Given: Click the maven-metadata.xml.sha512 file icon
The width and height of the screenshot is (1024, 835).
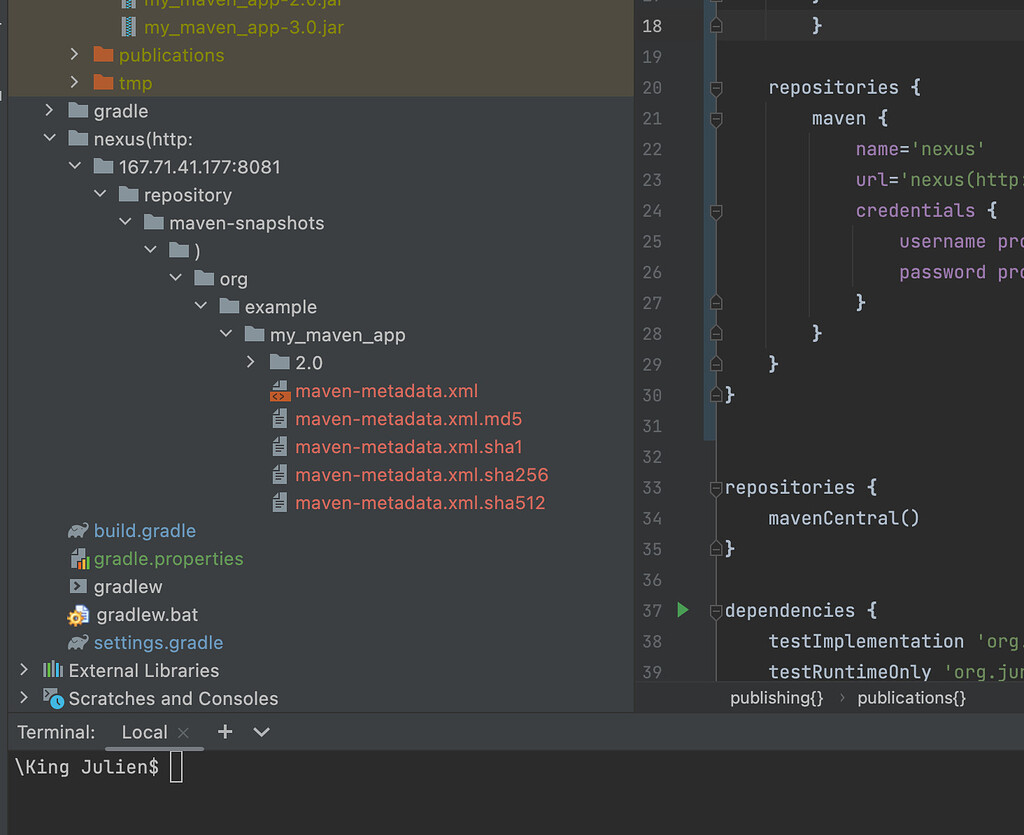Looking at the screenshot, I should [x=280, y=503].
